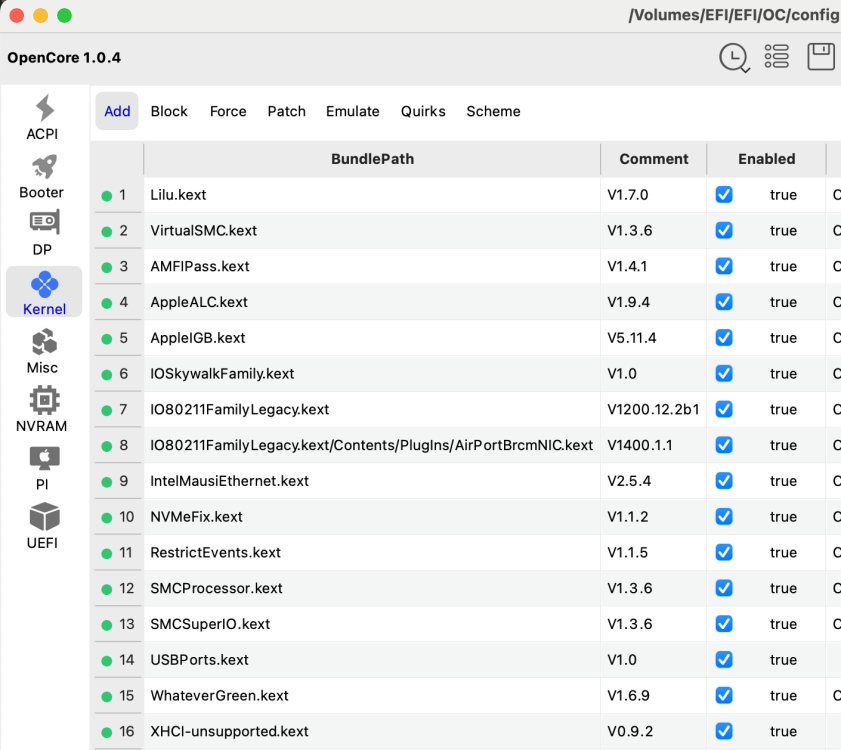Disable the Lilu.kext enabled checkbox
The width and height of the screenshot is (841, 750).
tap(724, 194)
